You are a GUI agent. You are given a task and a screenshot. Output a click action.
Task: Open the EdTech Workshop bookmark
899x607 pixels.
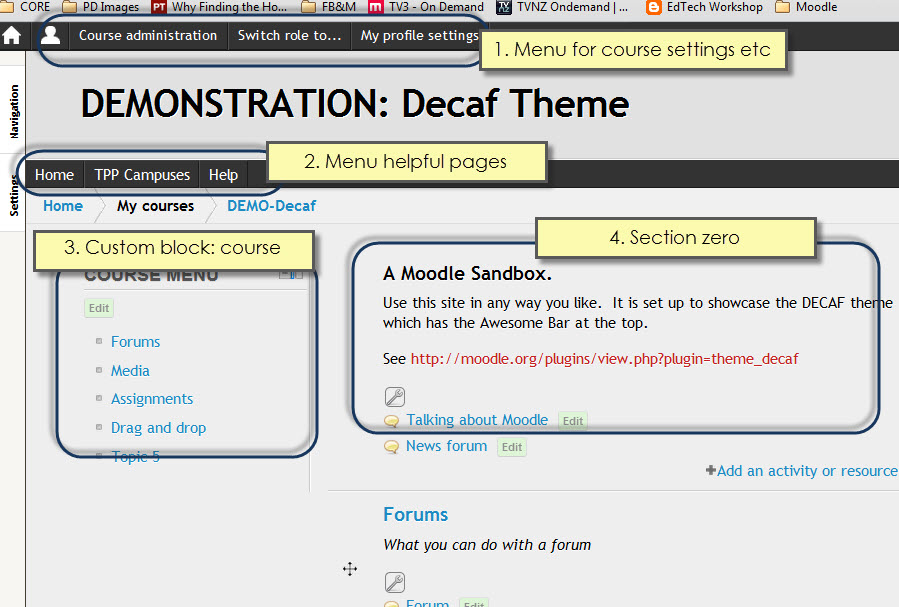coord(714,7)
